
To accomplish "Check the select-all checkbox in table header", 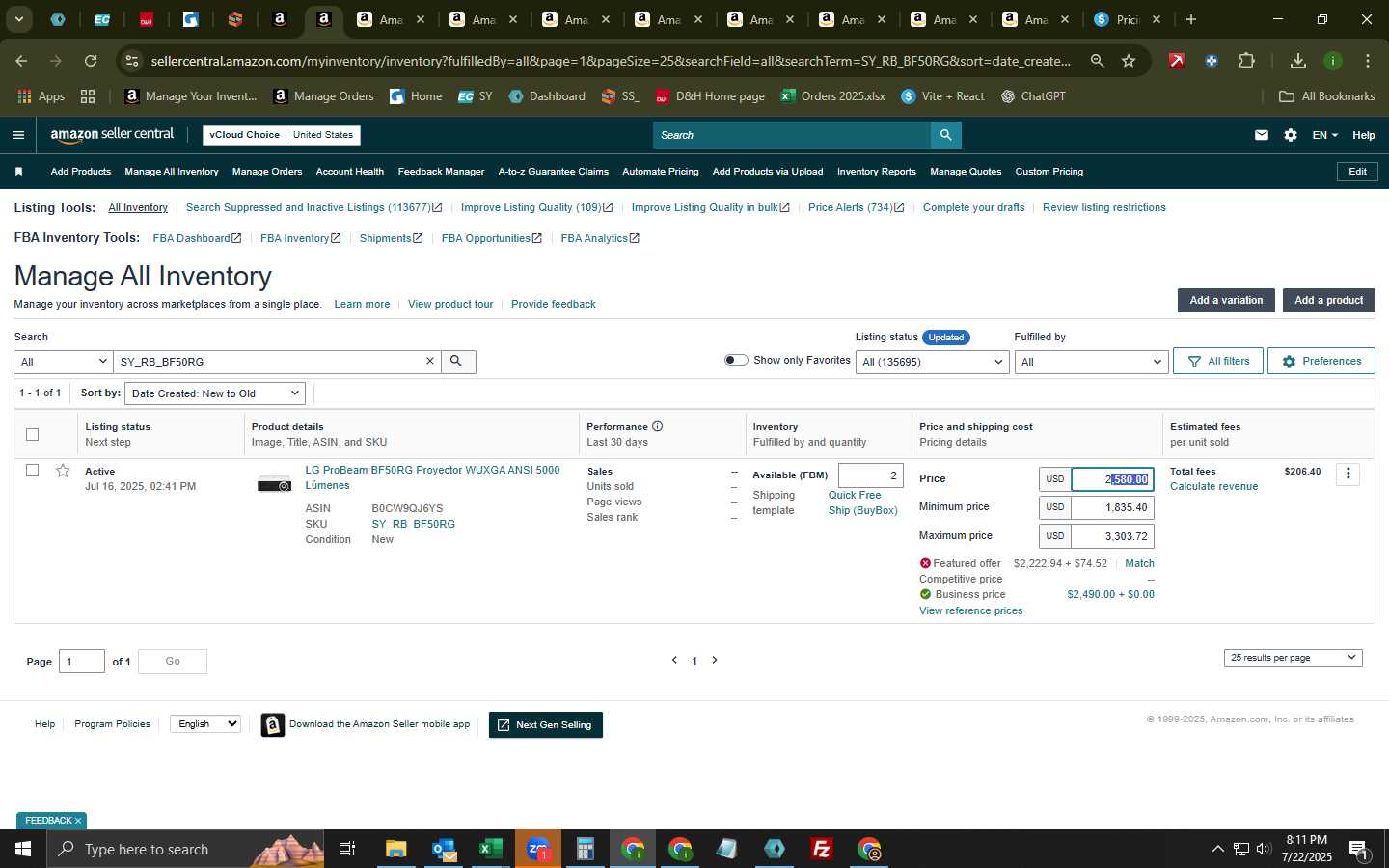I will click(x=32, y=434).
